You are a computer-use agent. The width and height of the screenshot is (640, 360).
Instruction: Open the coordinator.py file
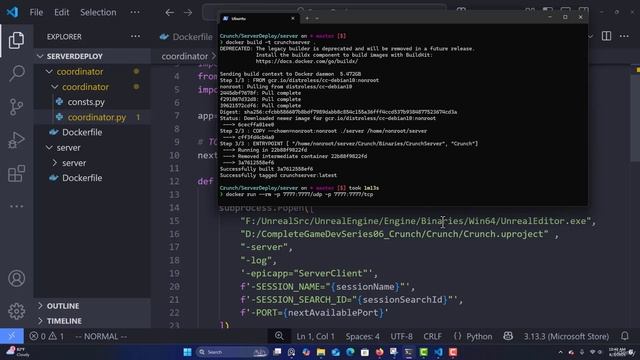tap(97, 118)
